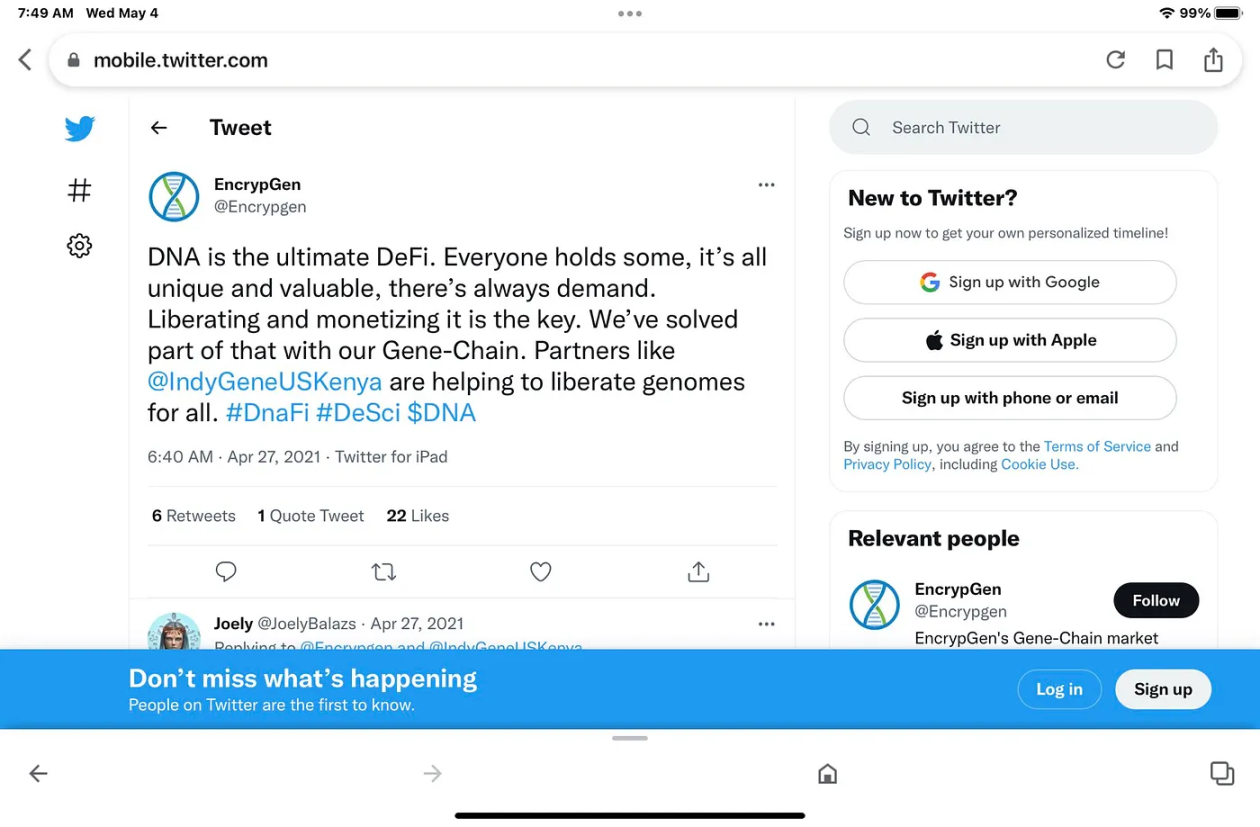View the 6 Retweets list
Image resolution: width=1260 pixels, height=827 pixels.
[194, 516]
